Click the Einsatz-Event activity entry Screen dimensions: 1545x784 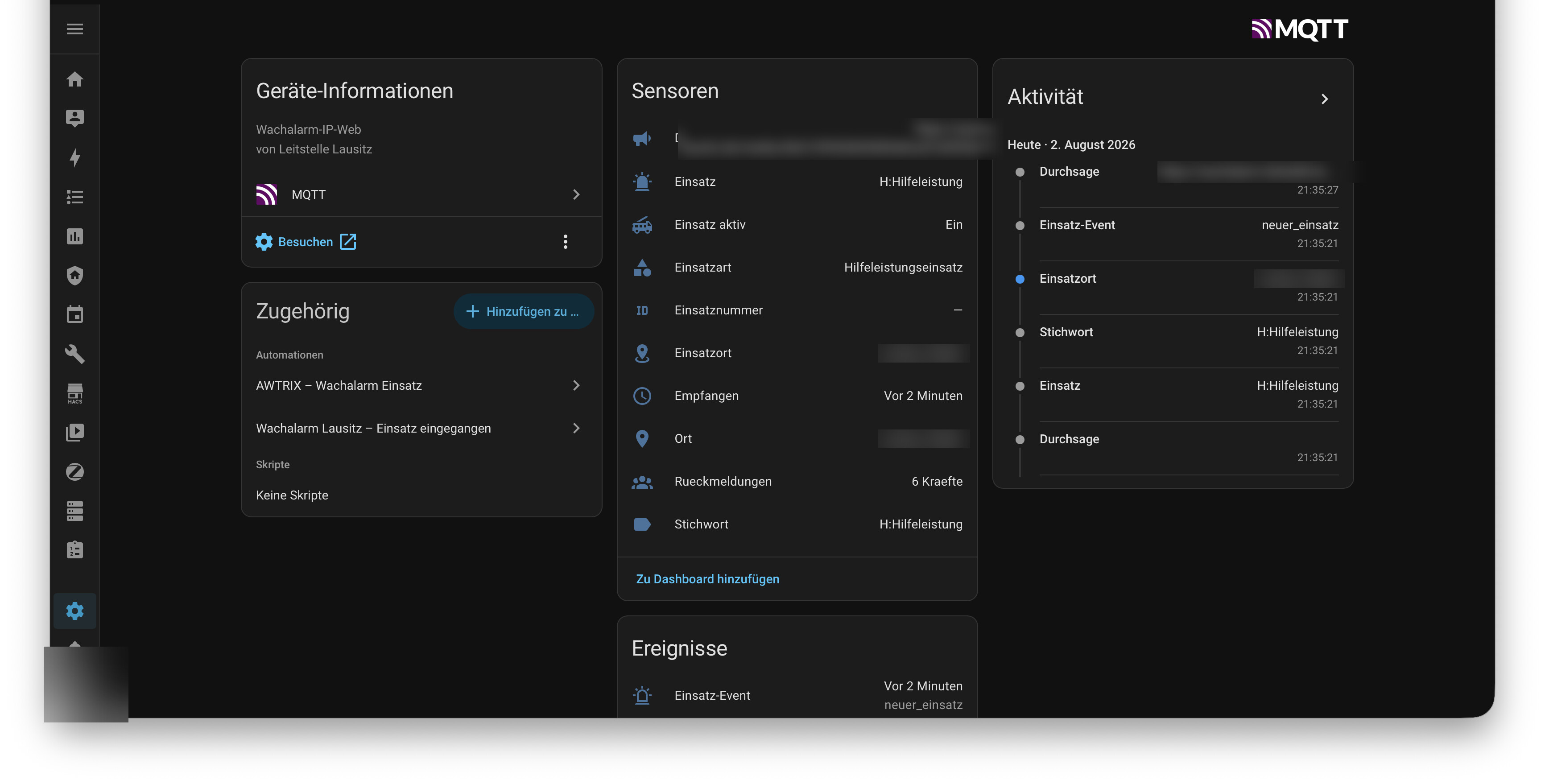(1188, 234)
